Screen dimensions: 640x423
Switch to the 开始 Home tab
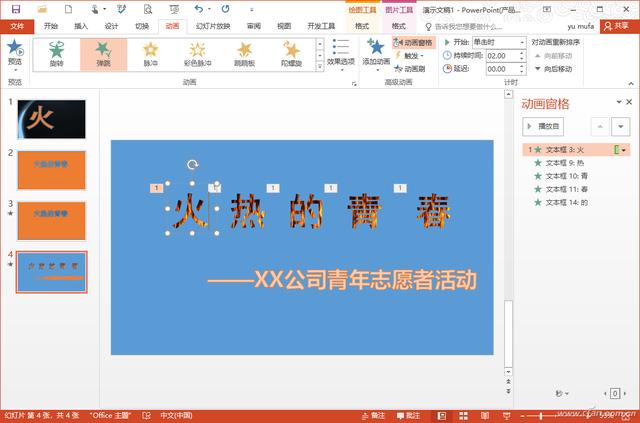coord(51,26)
